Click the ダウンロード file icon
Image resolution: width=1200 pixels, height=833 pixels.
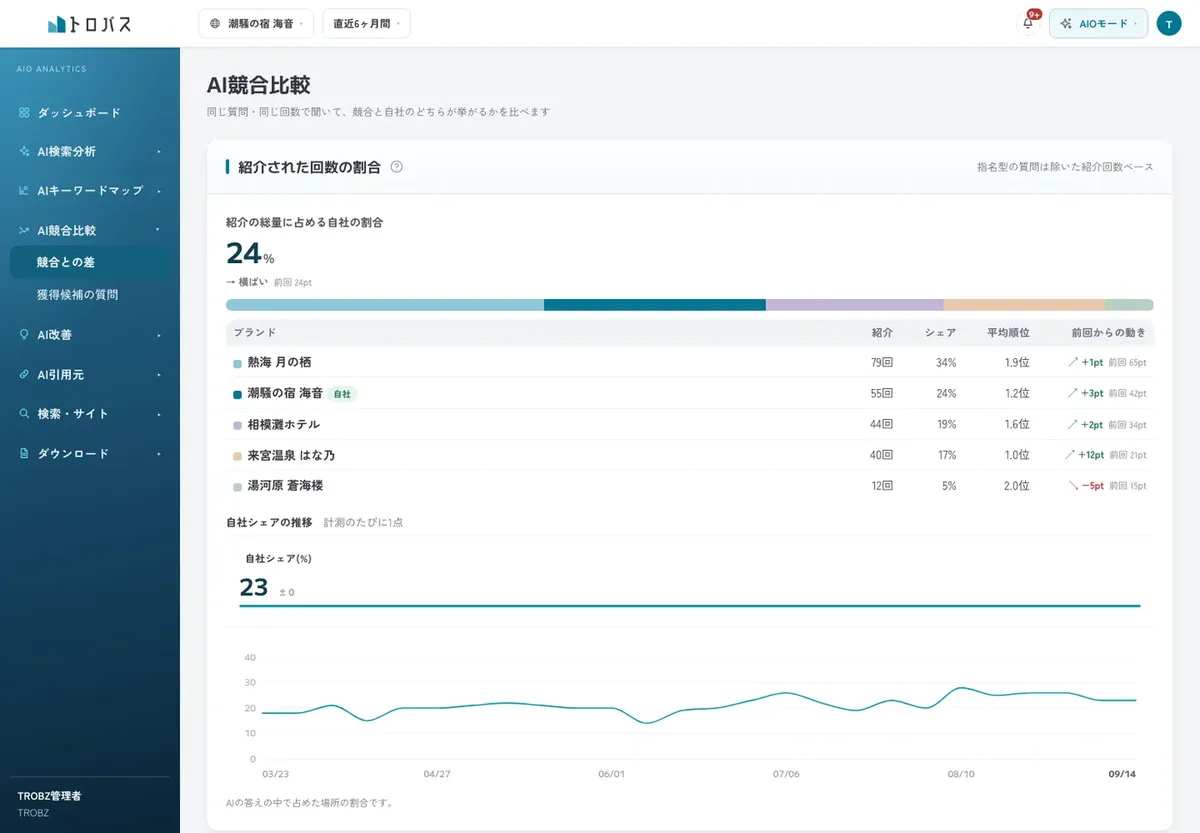pos(24,454)
